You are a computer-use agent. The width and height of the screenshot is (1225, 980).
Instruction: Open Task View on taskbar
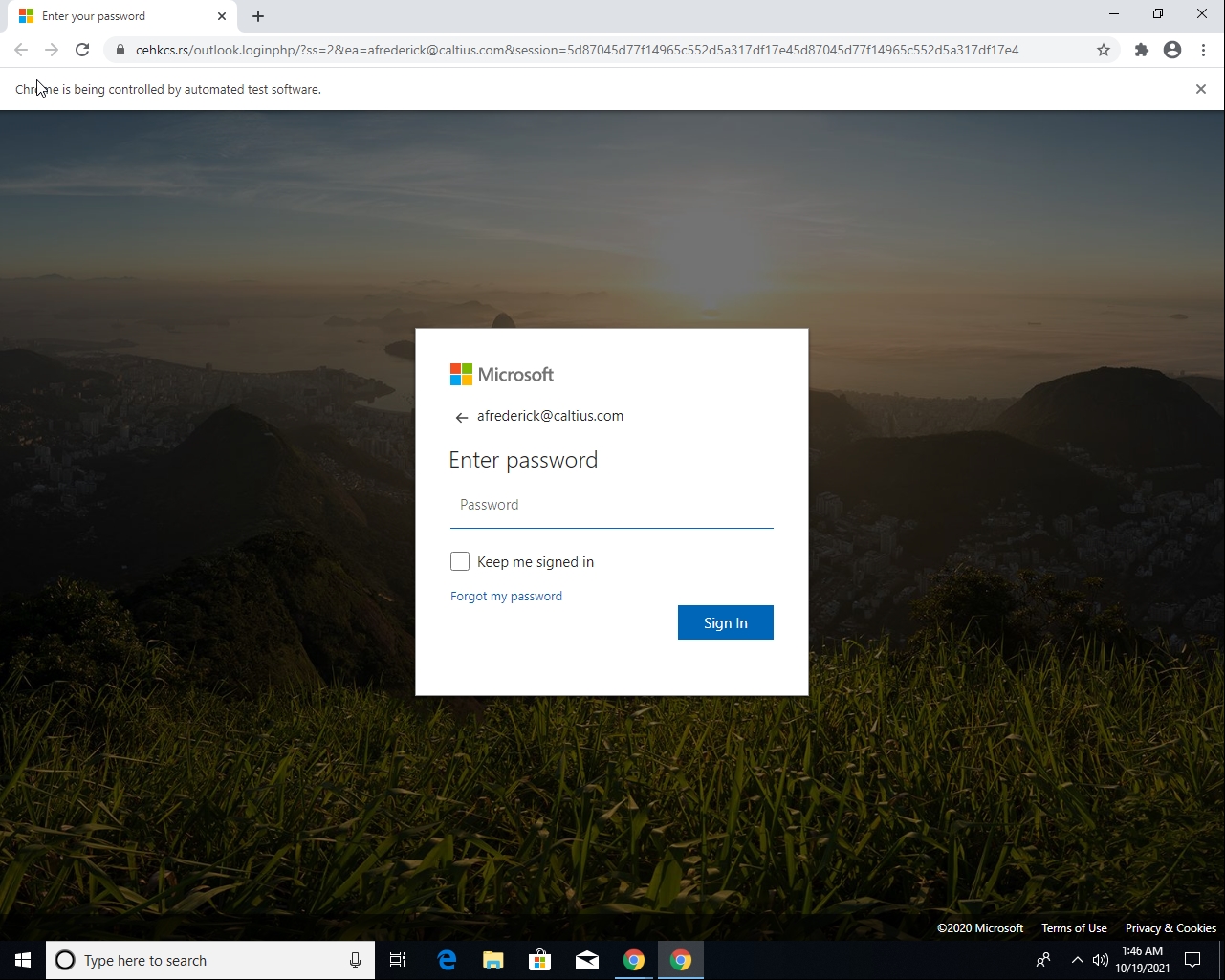tap(398, 960)
